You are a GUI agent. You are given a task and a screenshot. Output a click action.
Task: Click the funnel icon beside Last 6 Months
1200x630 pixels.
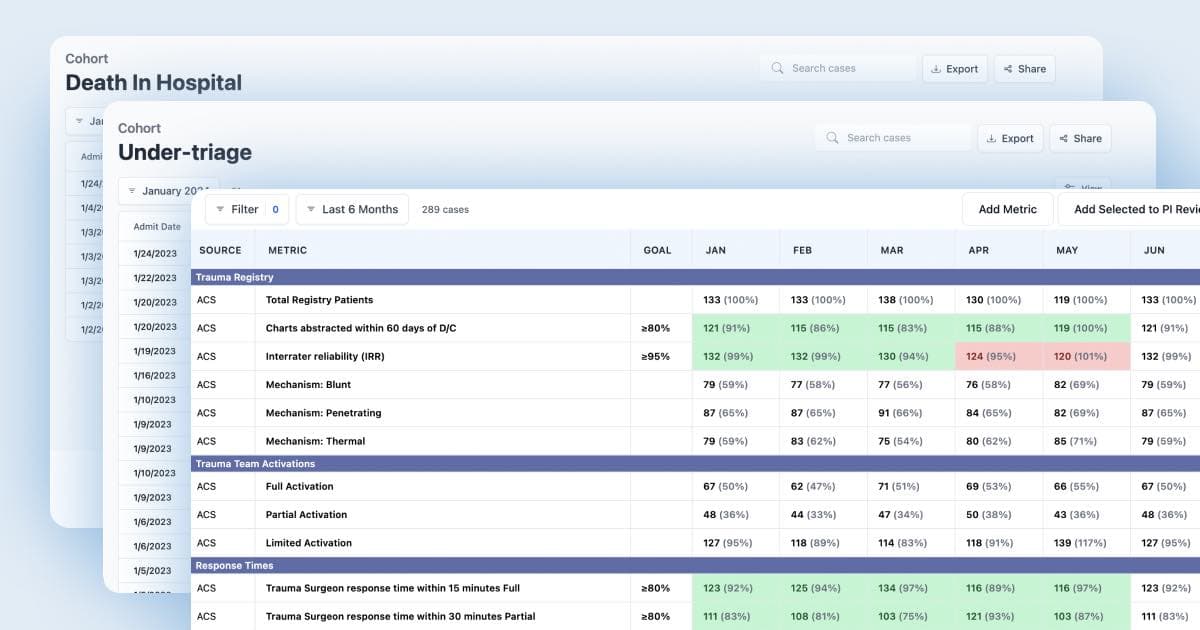click(x=310, y=209)
